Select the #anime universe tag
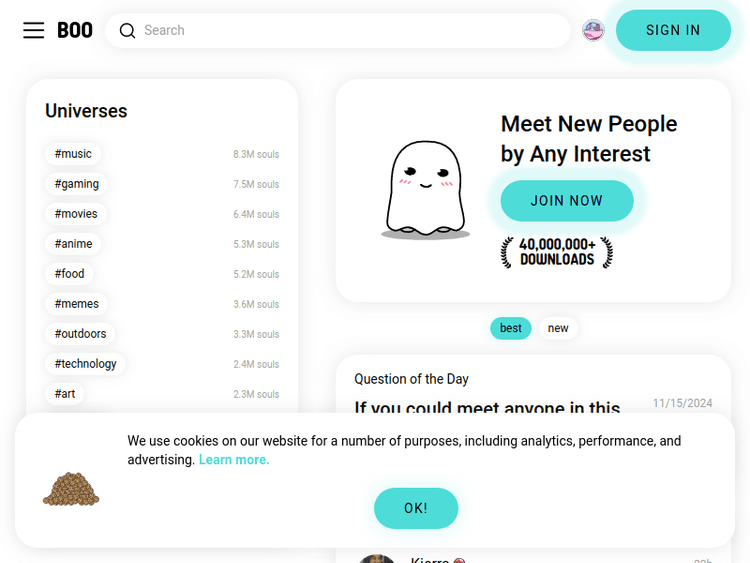This screenshot has width=750, height=563. pyautogui.click(x=73, y=244)
